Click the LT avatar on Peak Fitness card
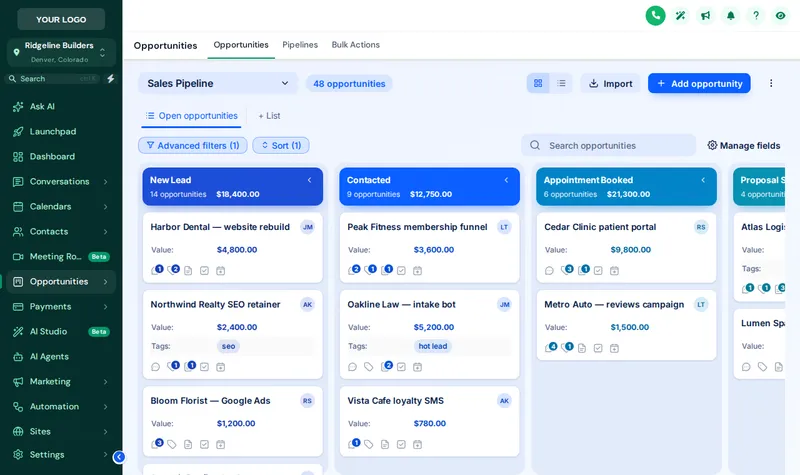The height and width of the screenshot is (475, 800). [504, 227]
